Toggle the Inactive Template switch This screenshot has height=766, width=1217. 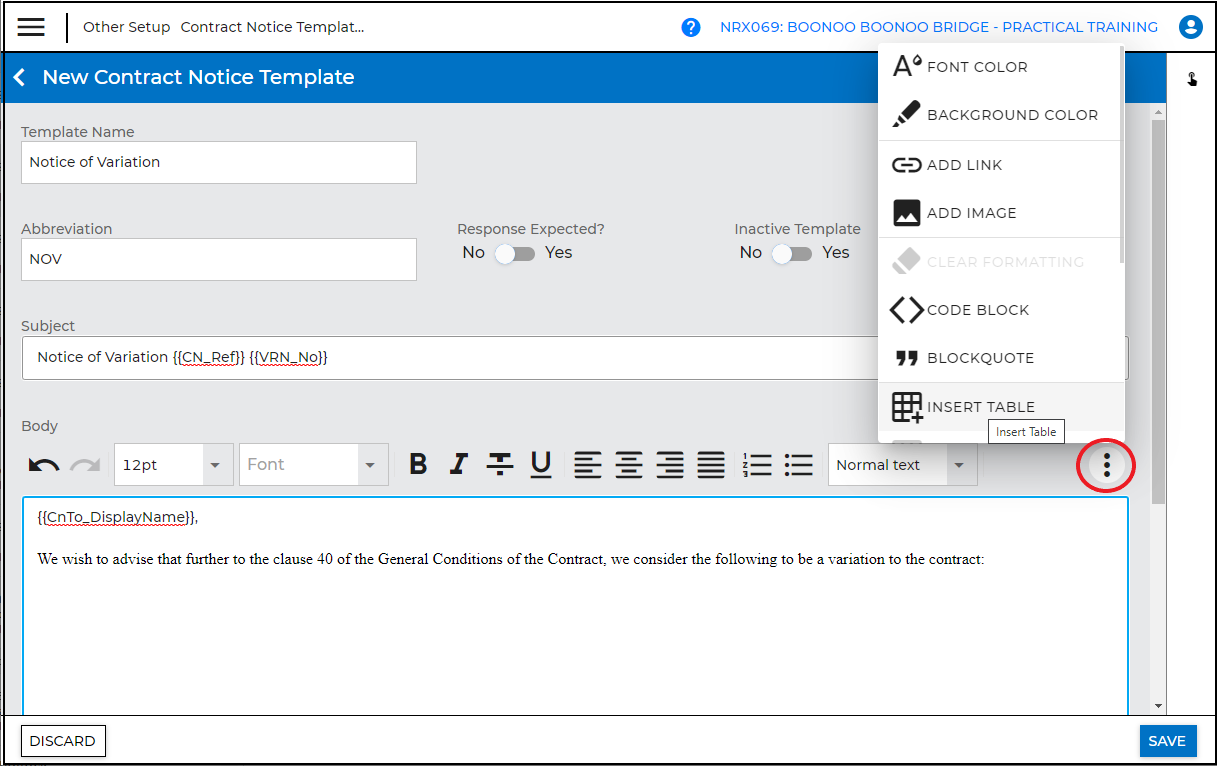(792, 253)
